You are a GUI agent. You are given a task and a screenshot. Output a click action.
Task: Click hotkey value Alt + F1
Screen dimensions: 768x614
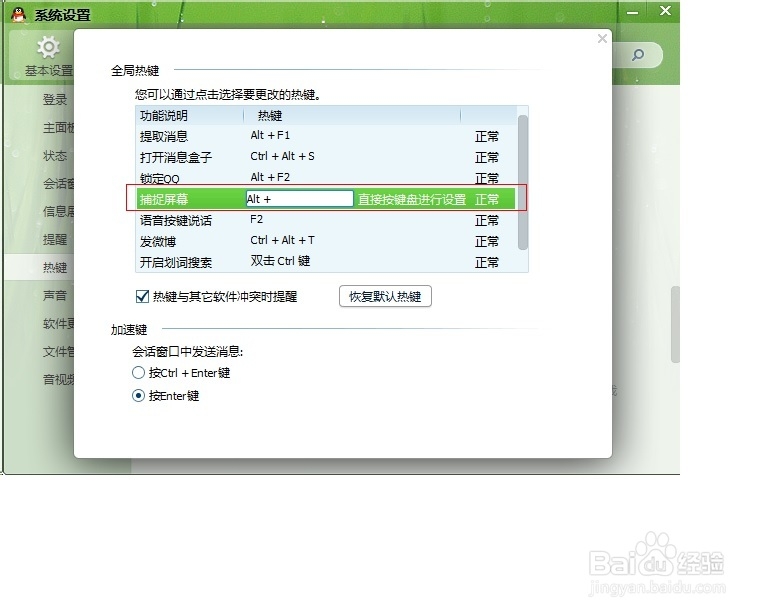coord(270,135)
